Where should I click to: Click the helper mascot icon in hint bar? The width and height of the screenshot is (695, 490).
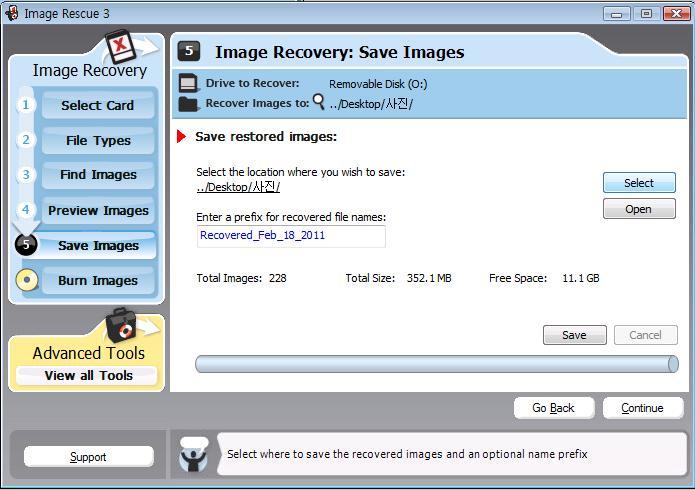[x=194, y=455]
